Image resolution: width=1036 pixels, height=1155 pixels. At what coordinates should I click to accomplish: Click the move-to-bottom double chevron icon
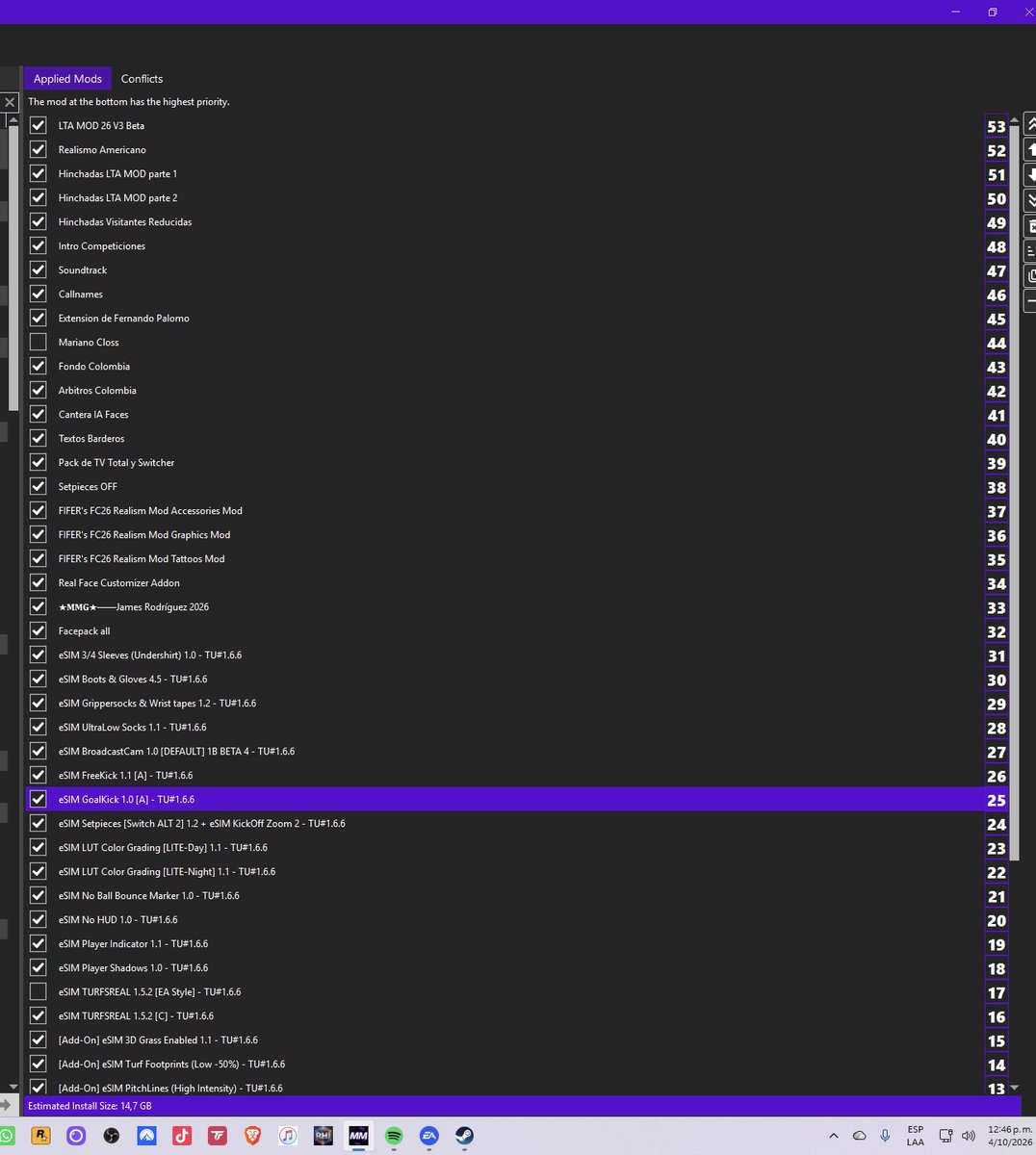[1029, 200]
